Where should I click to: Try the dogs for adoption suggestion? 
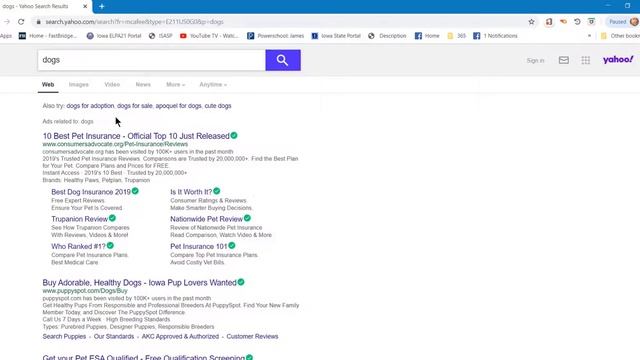coord(90,106)
